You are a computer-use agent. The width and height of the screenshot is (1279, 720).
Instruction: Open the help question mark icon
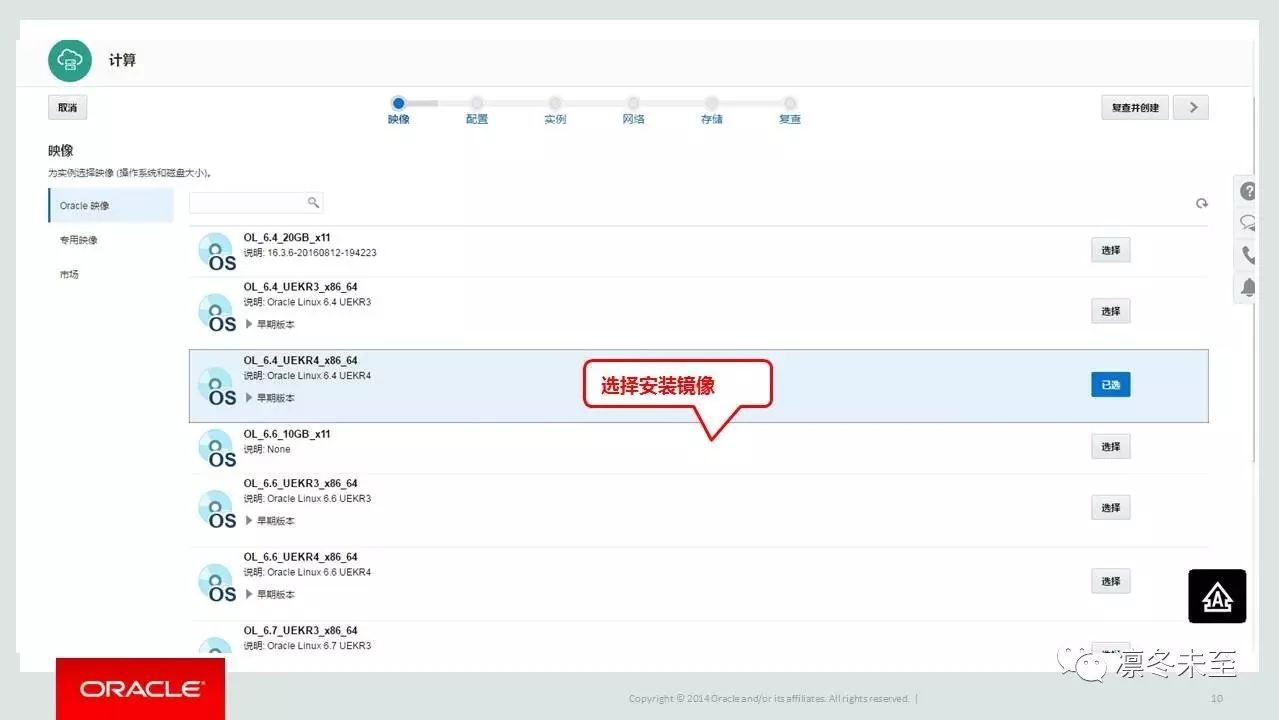click(1248, 191)
